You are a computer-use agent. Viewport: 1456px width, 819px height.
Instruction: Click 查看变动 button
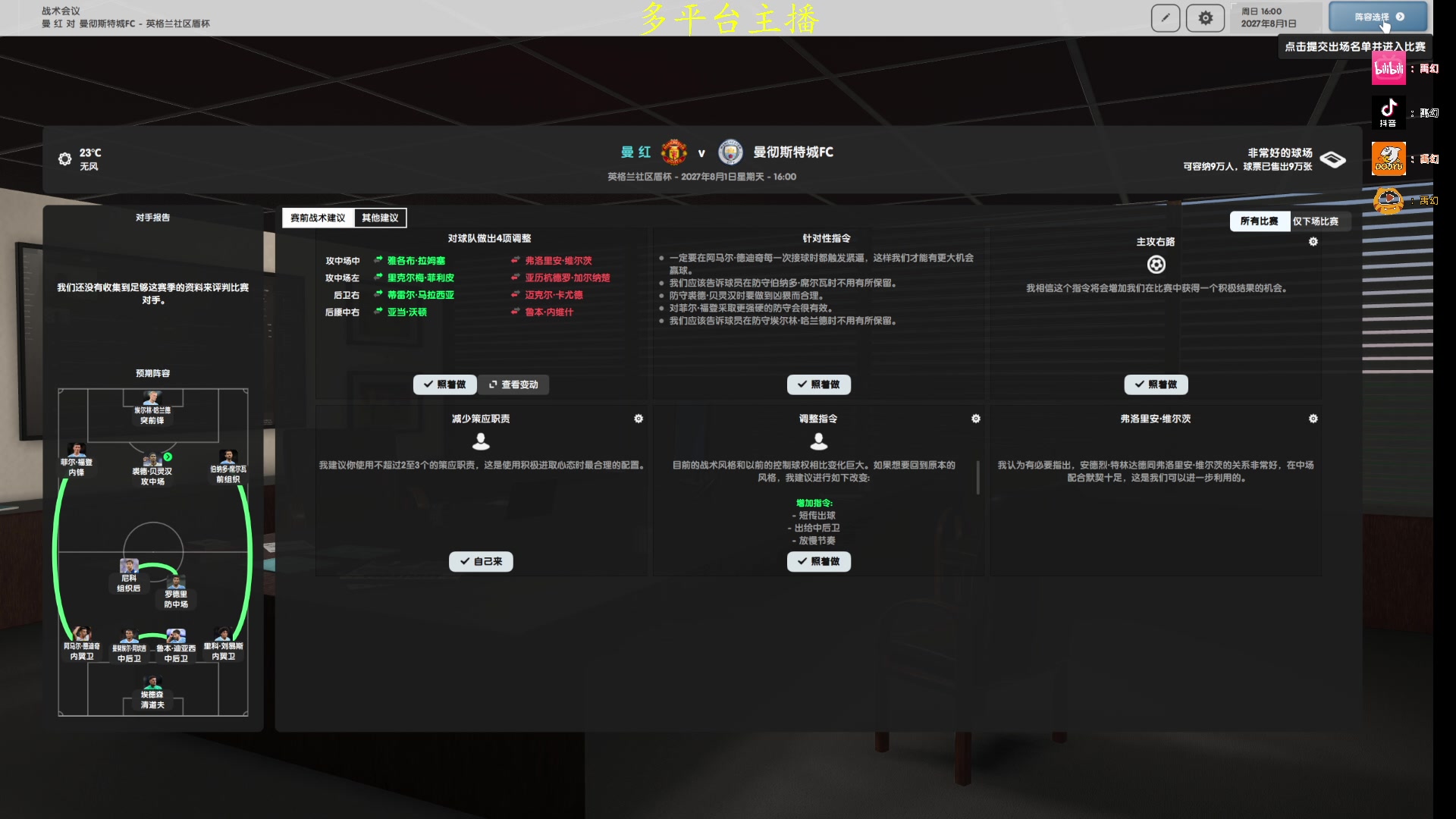tap(513, 385)
